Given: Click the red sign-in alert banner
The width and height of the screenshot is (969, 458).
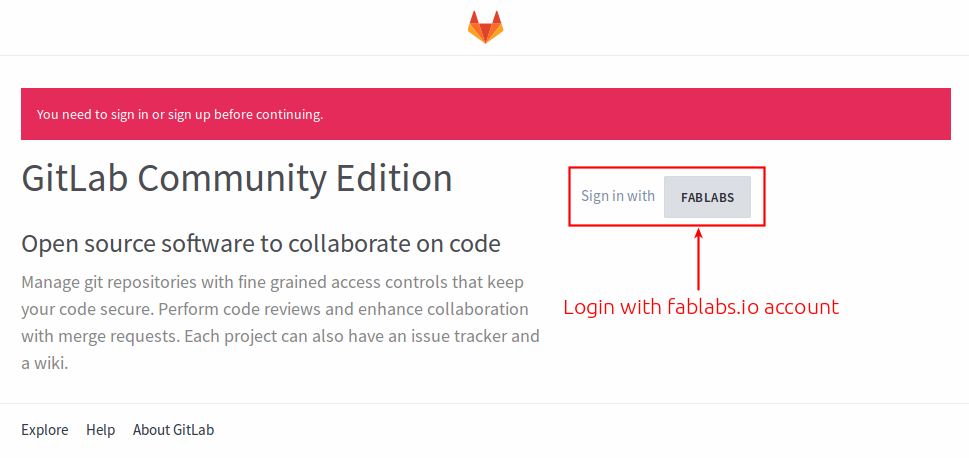Looking at the screenshot, I should (x=486, y=114).
